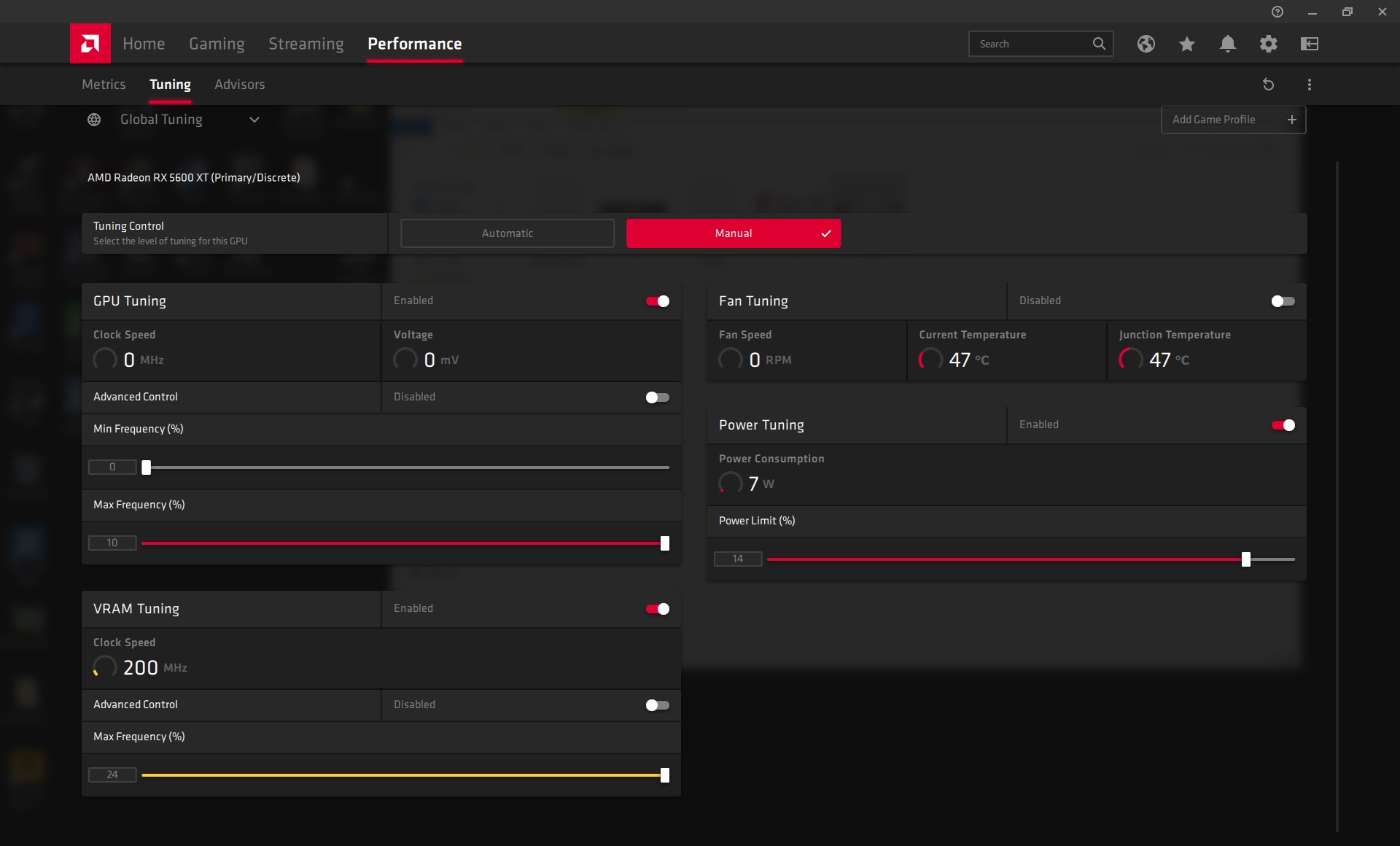Screen dimensions: 1400x846
Task: Click the Min Frequency value box
Action: pyautogui.click(x=112, y=467)
